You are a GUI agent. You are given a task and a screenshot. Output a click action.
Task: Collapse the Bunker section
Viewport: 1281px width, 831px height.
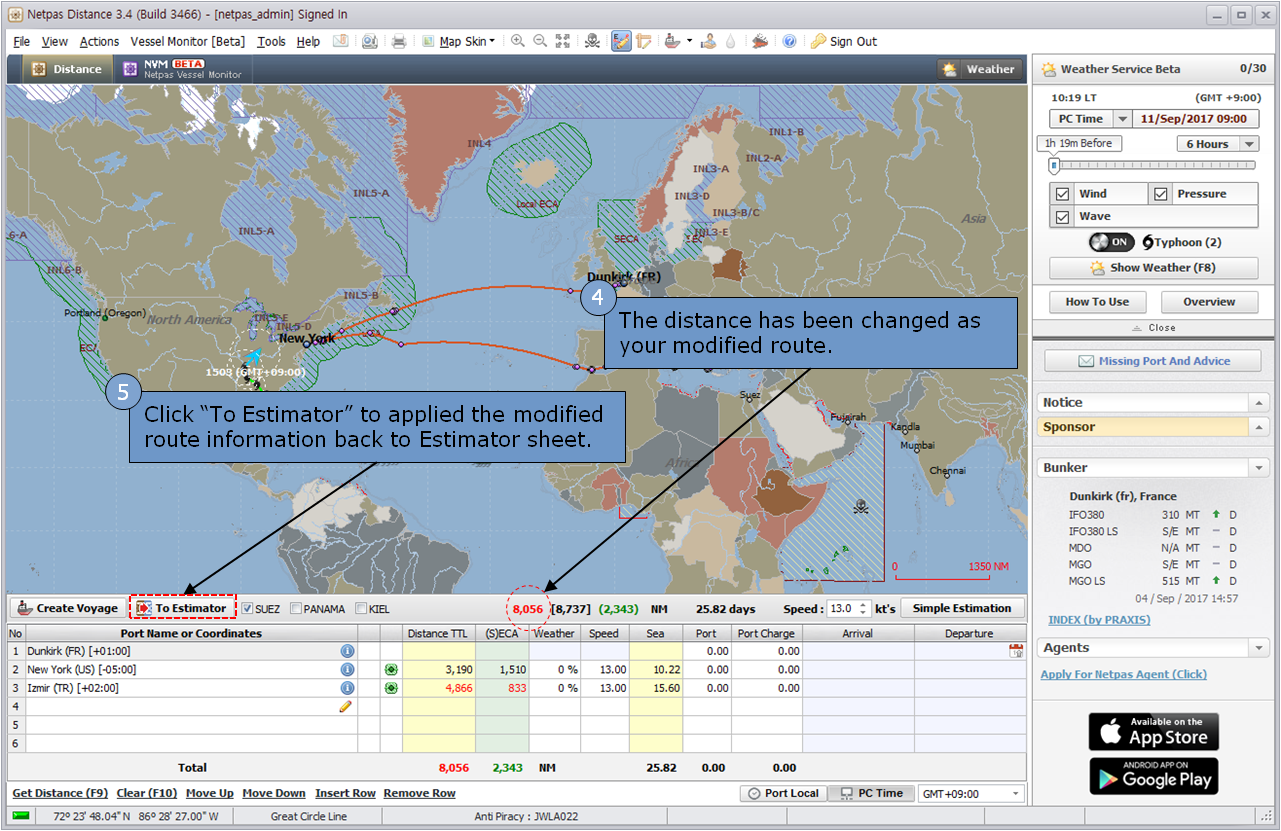(1258, 467)
